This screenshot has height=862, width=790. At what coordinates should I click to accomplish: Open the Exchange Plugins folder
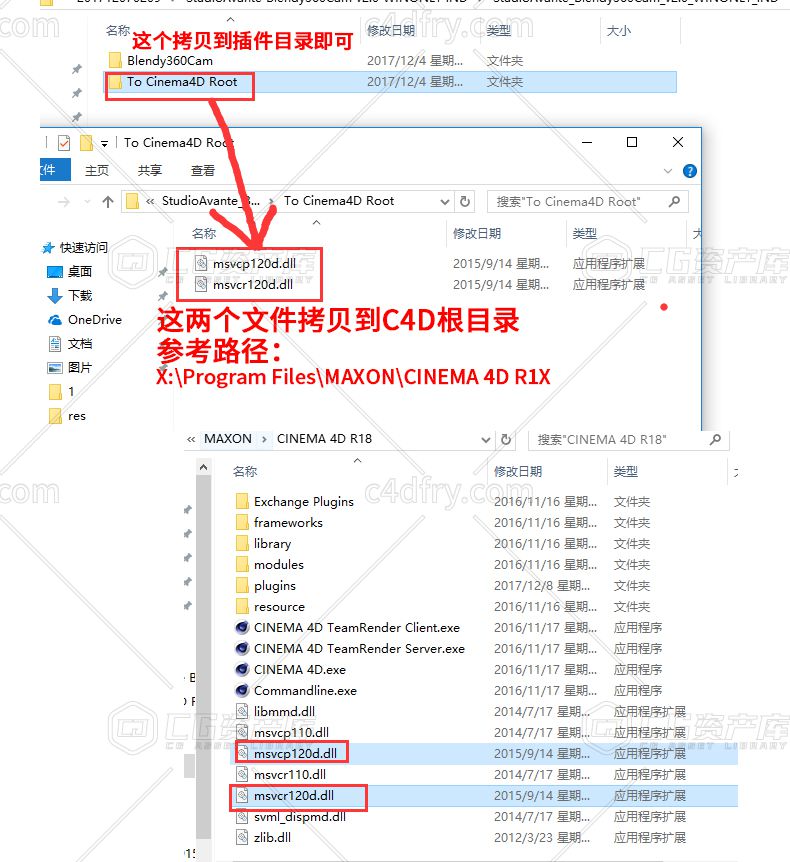pyautogui.click(x=295, y=501)
